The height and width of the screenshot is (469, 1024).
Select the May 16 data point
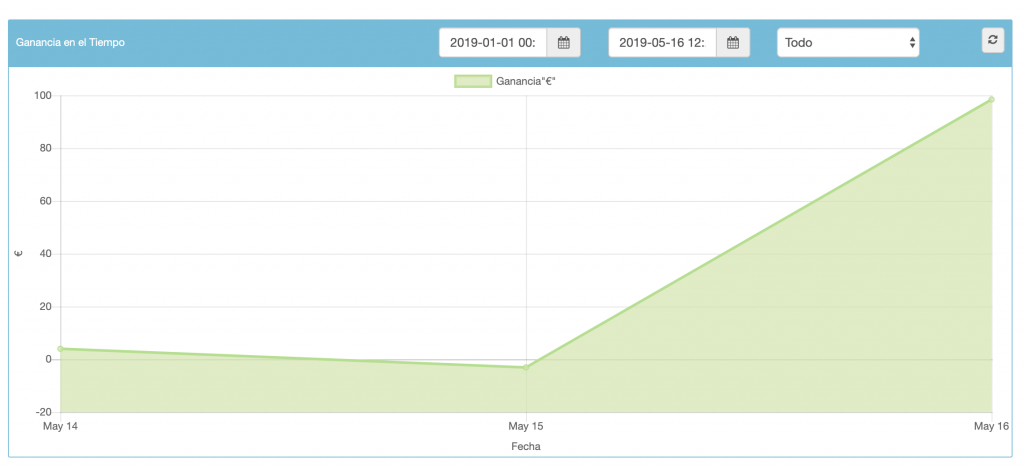point(991,99)
